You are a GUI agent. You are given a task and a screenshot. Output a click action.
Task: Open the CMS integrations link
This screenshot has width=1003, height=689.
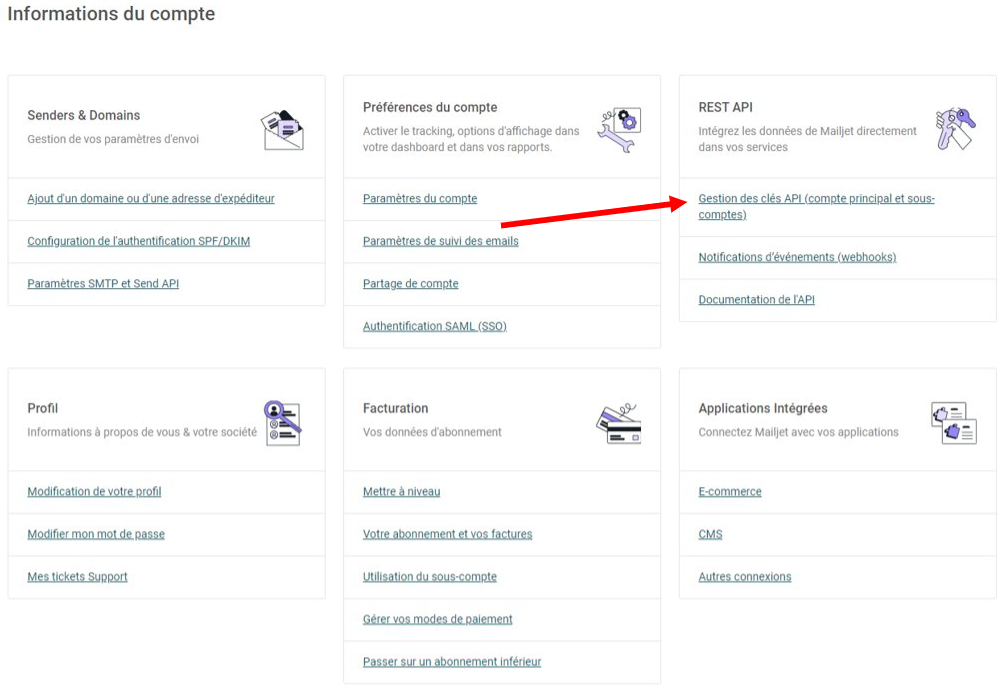pyautogui.click(x=710, y=534)
